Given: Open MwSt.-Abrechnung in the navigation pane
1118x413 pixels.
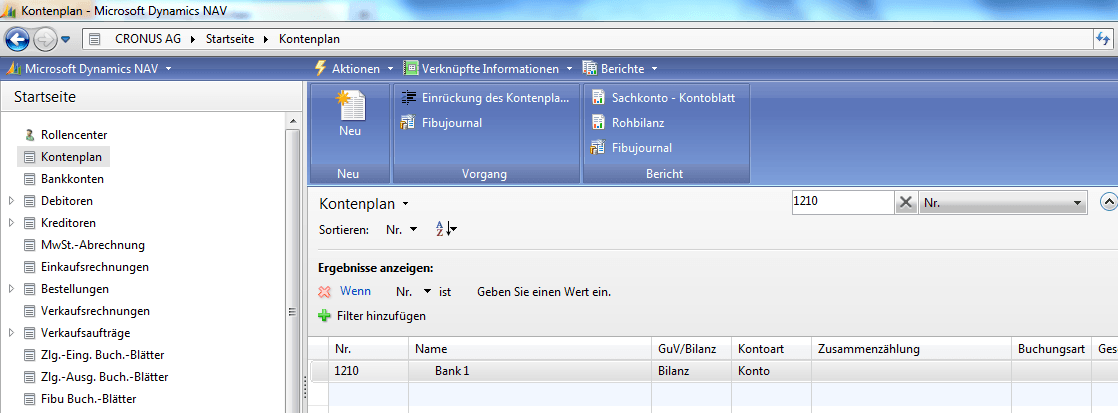Looking at the screenshot, I should click(x=93, y=245).
